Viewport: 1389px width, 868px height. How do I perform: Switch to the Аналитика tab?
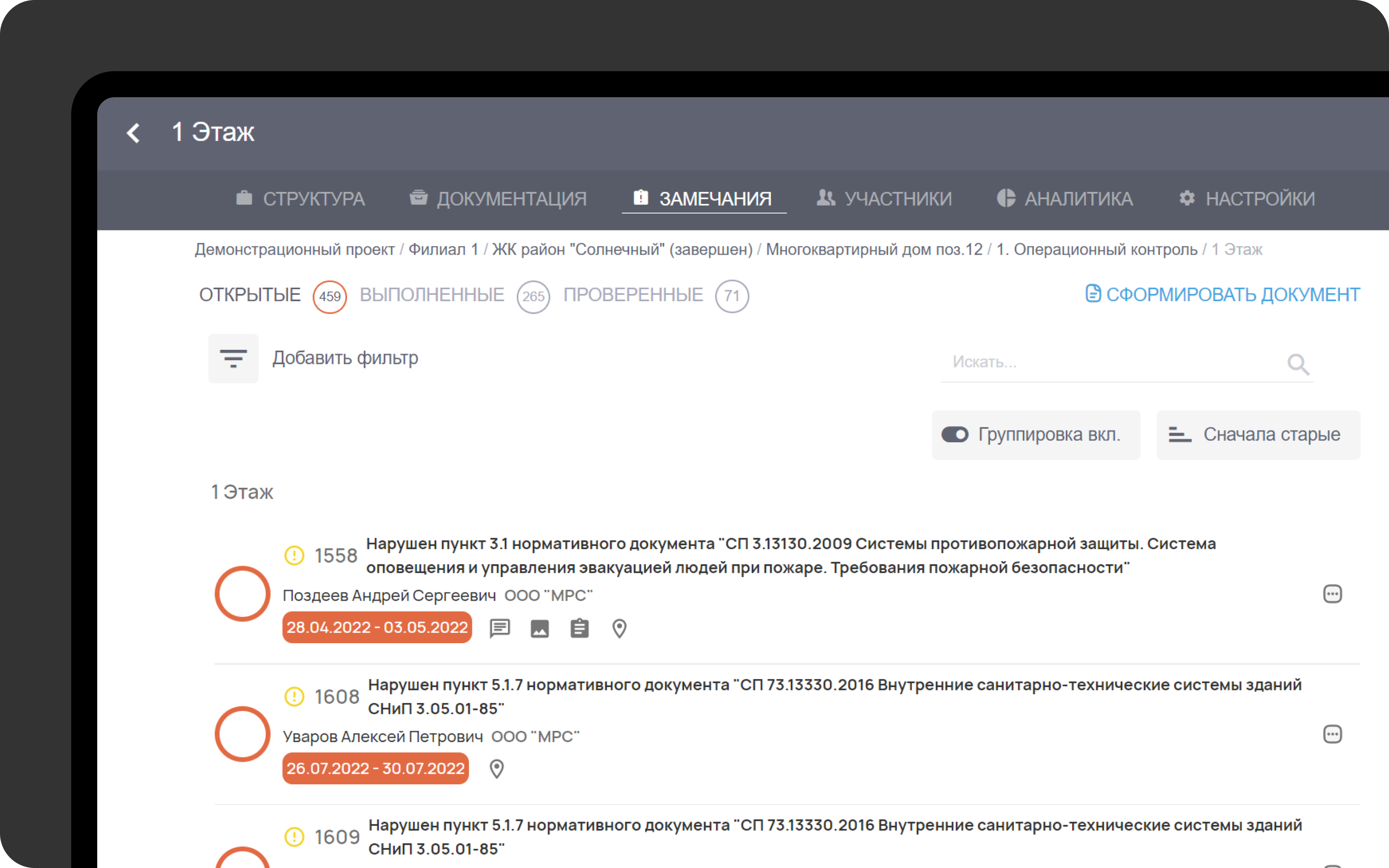pos(1065,199)
